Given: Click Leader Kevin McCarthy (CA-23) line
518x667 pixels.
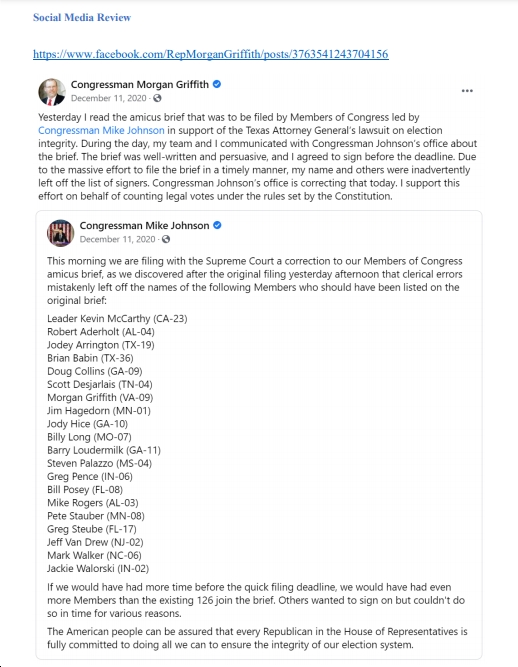Looking at the screenshot, I should [117, 319].
